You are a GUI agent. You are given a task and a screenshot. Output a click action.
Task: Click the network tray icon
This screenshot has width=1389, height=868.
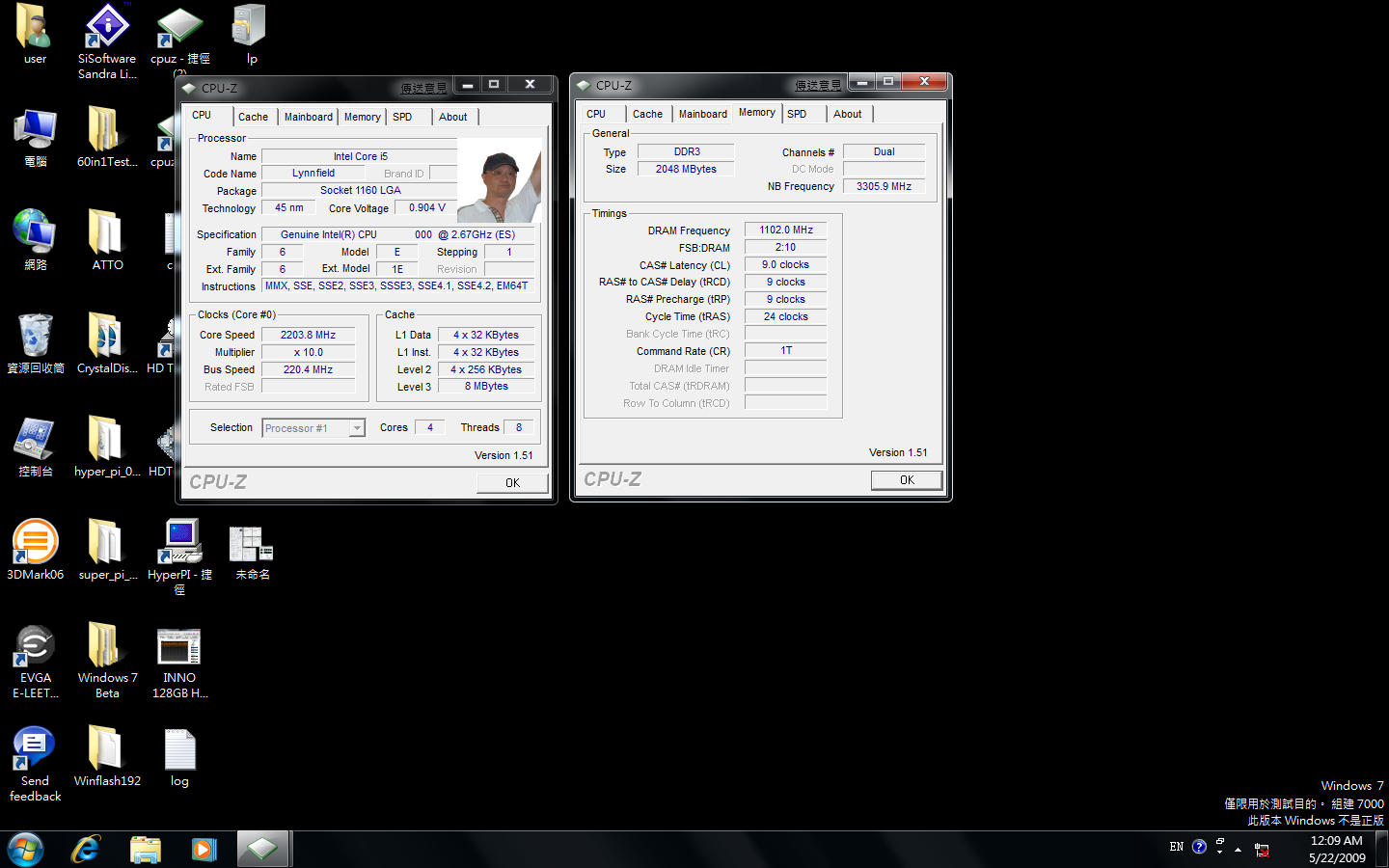pyautogui.click(x=1262, y=850)
